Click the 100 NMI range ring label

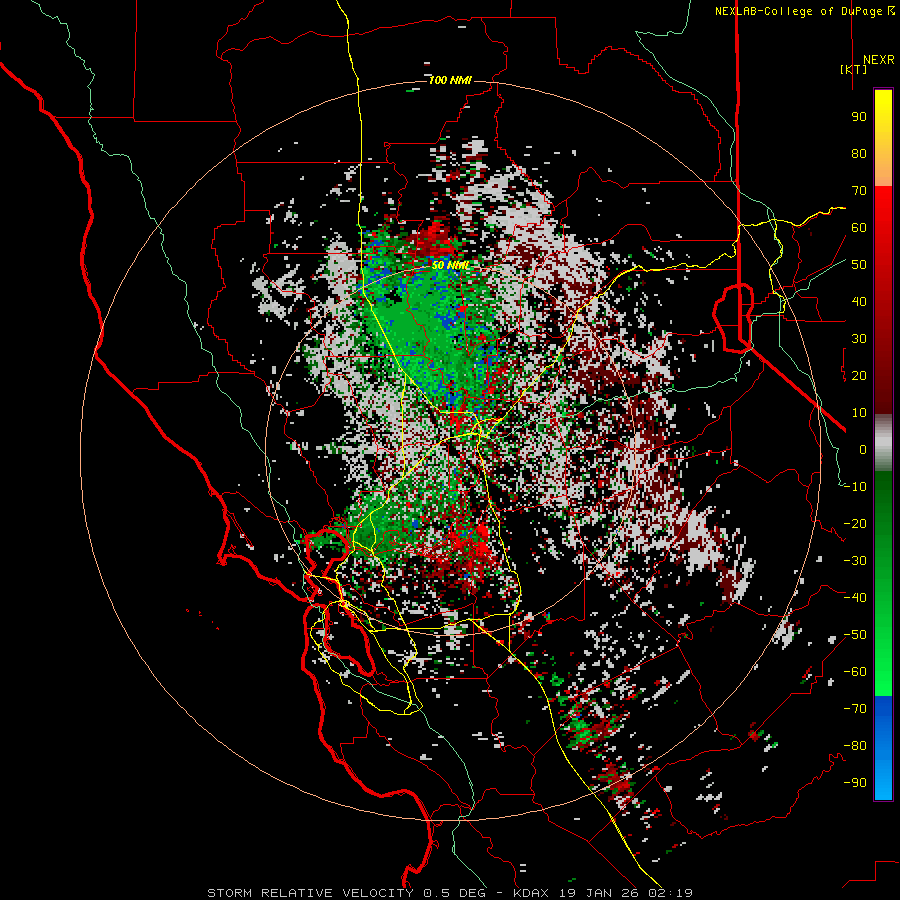(x=450, y=80)
